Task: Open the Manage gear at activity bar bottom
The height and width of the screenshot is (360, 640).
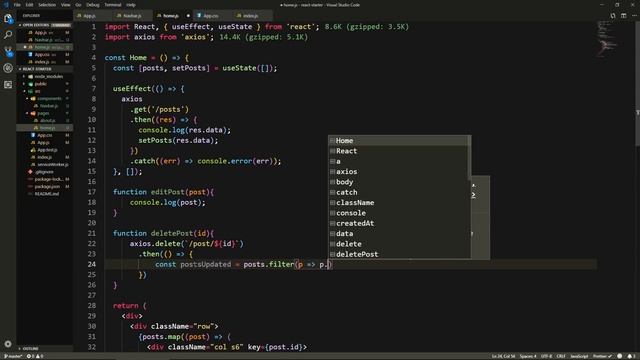Action: coord(8,344)
